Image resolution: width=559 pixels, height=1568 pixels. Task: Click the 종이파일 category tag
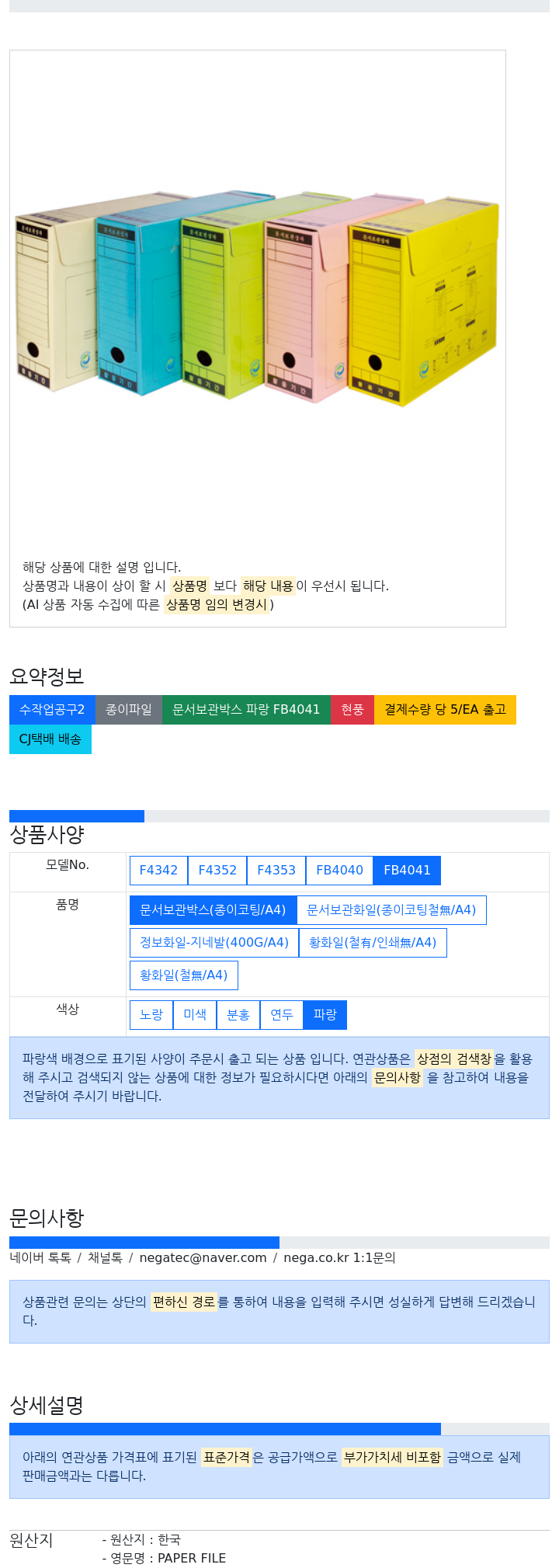coord(129,709)
